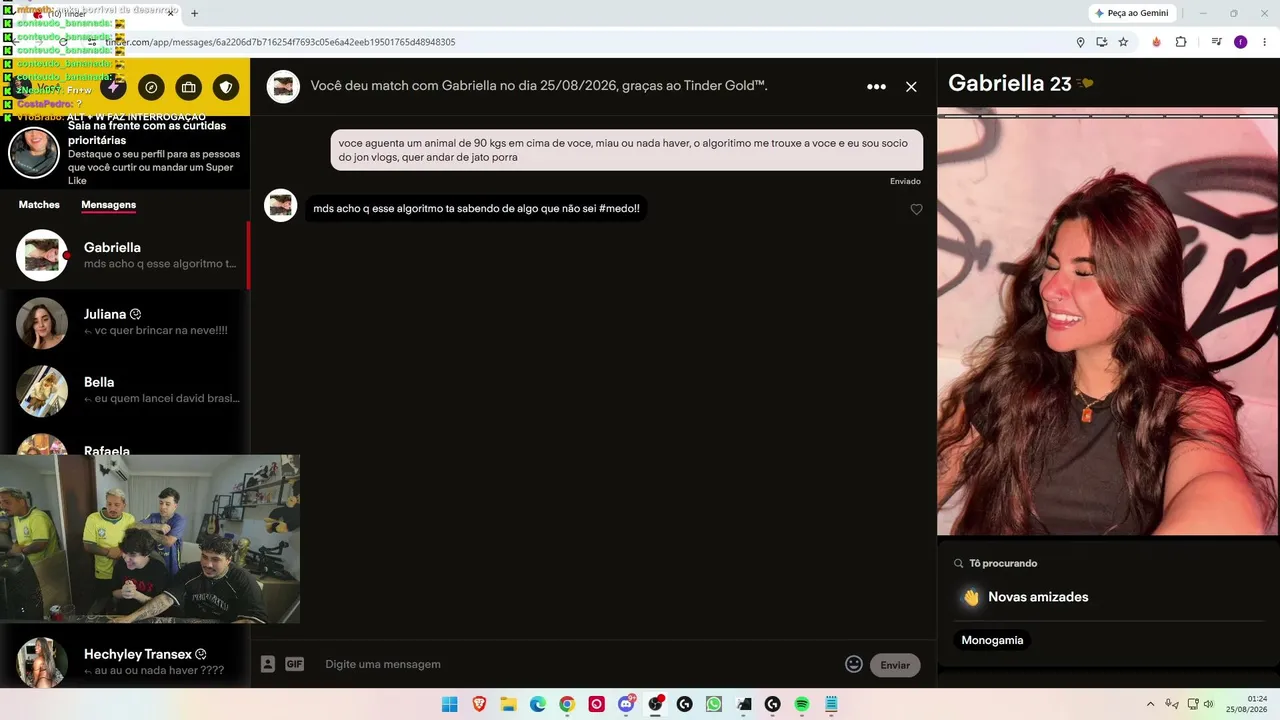The image size is (1280, 720).
Task: Click the Enviar send button
Action: (895, 665)
